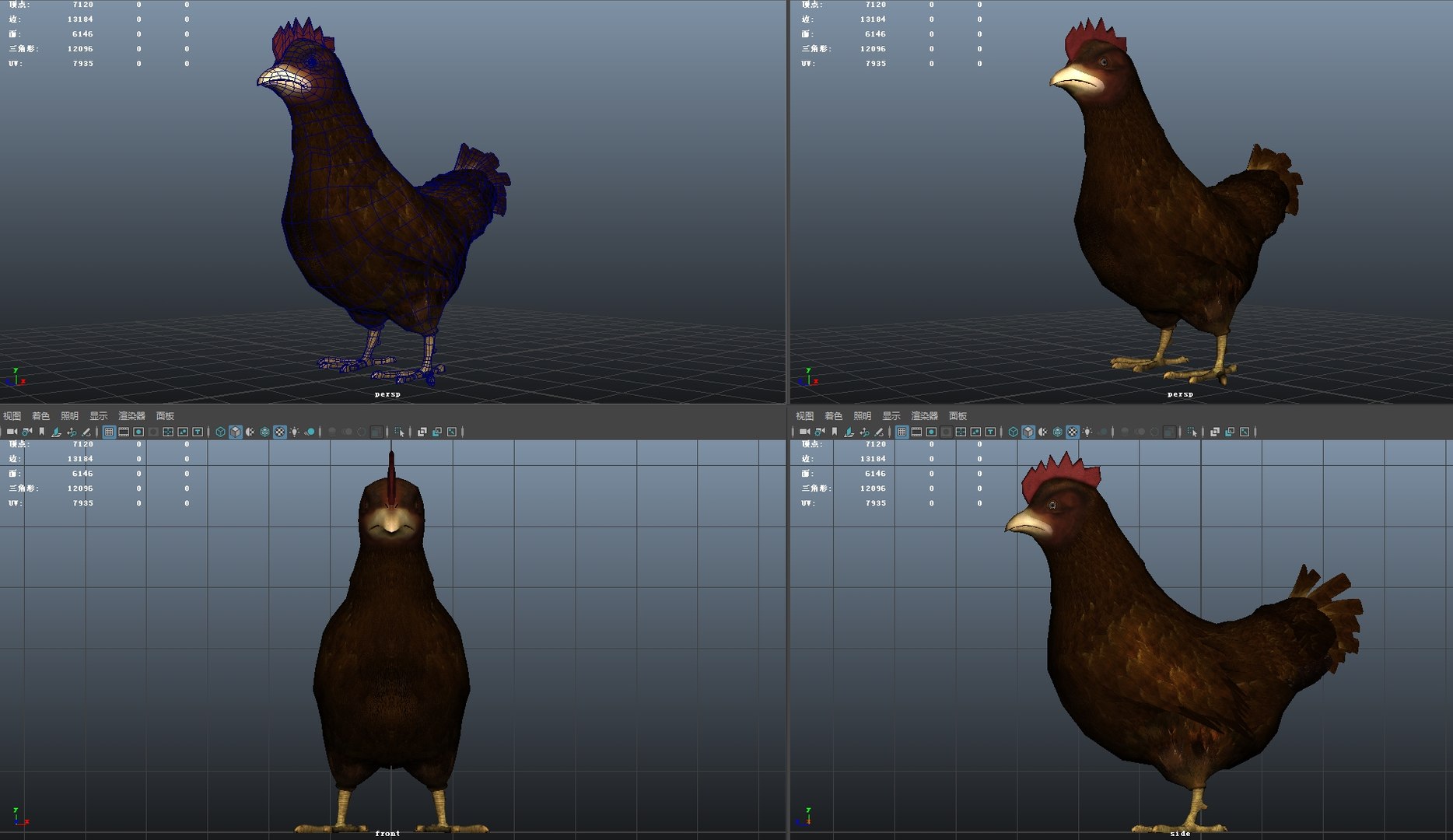The image size is (1453, 840).
Task: Open the 视图 menu above the side view
Action: coord(805,416)
